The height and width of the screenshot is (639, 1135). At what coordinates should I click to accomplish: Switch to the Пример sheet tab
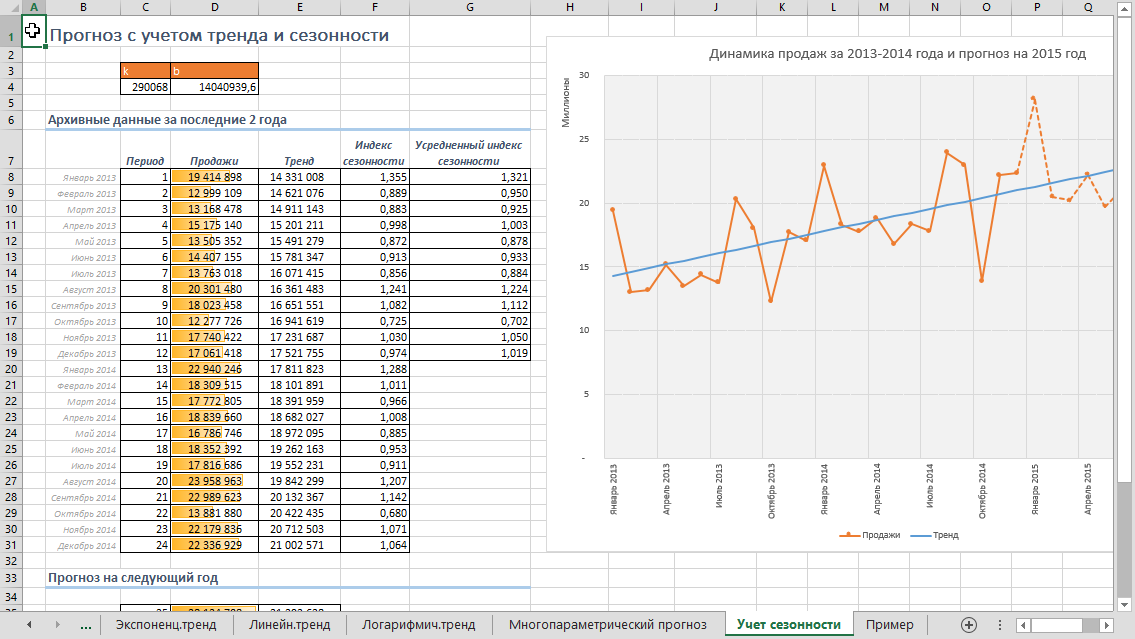click(890, 625)
